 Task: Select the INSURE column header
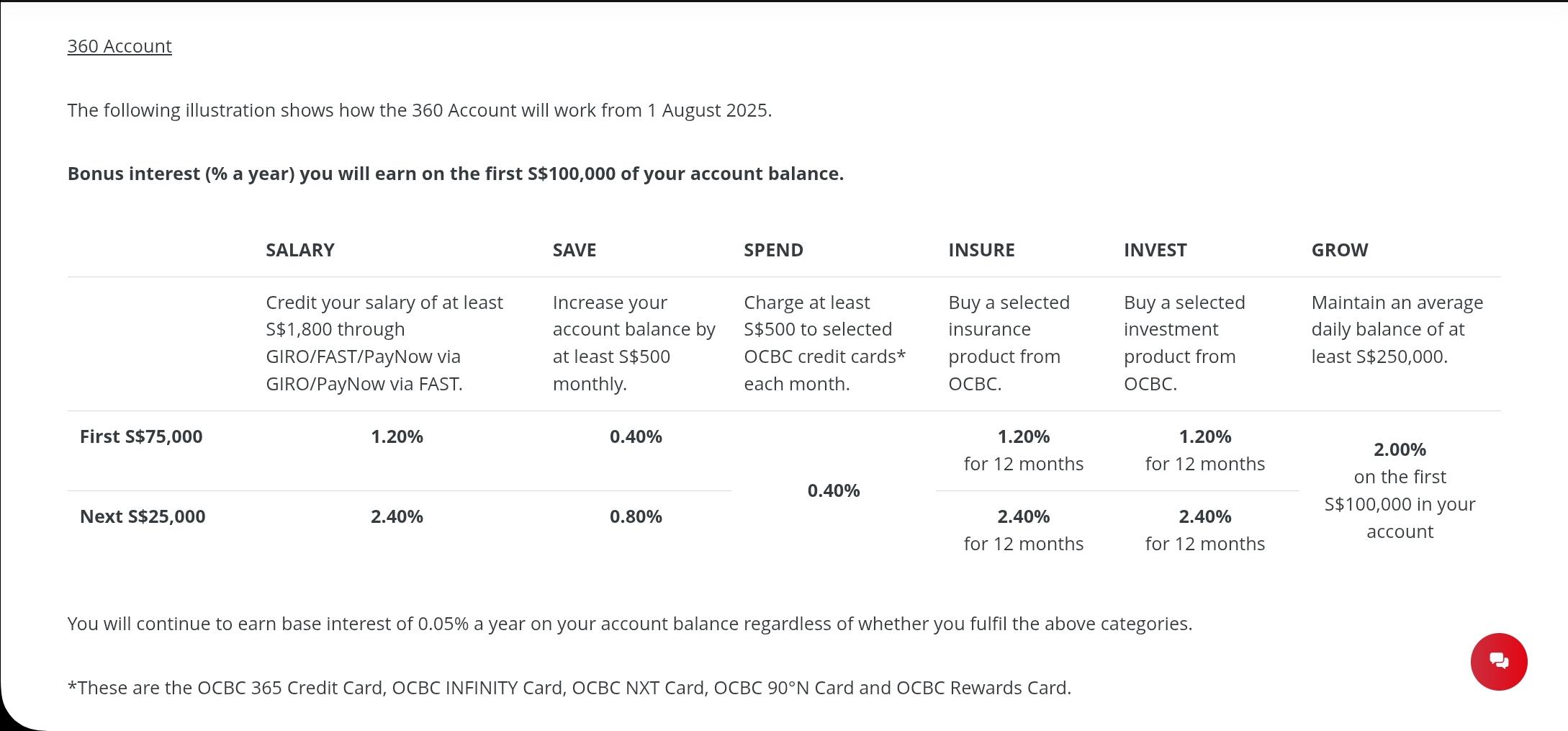[x=981, y=250]
